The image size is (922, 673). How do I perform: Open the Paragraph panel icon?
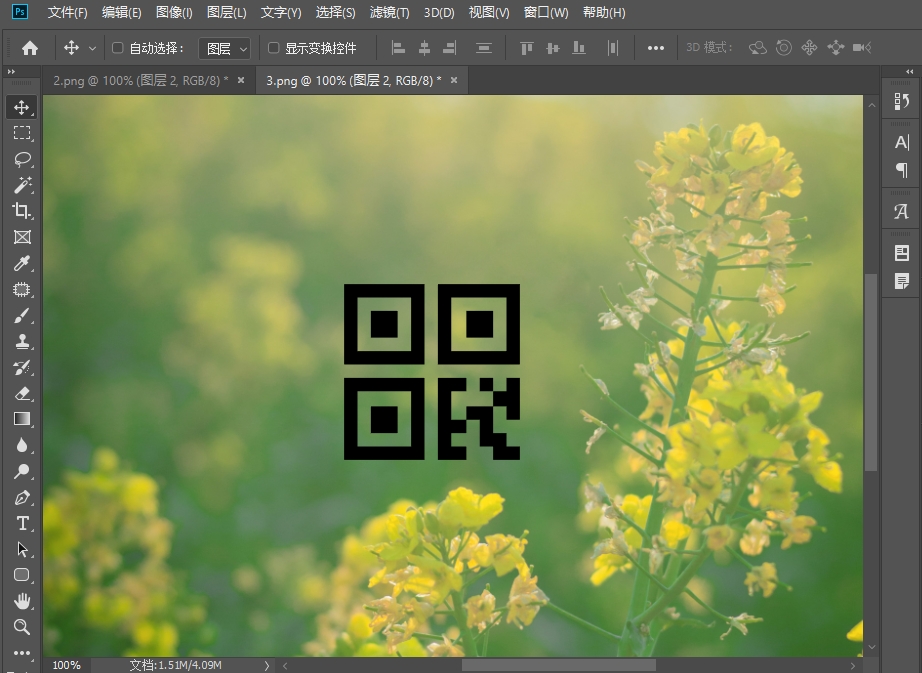(x=901, y=170)
